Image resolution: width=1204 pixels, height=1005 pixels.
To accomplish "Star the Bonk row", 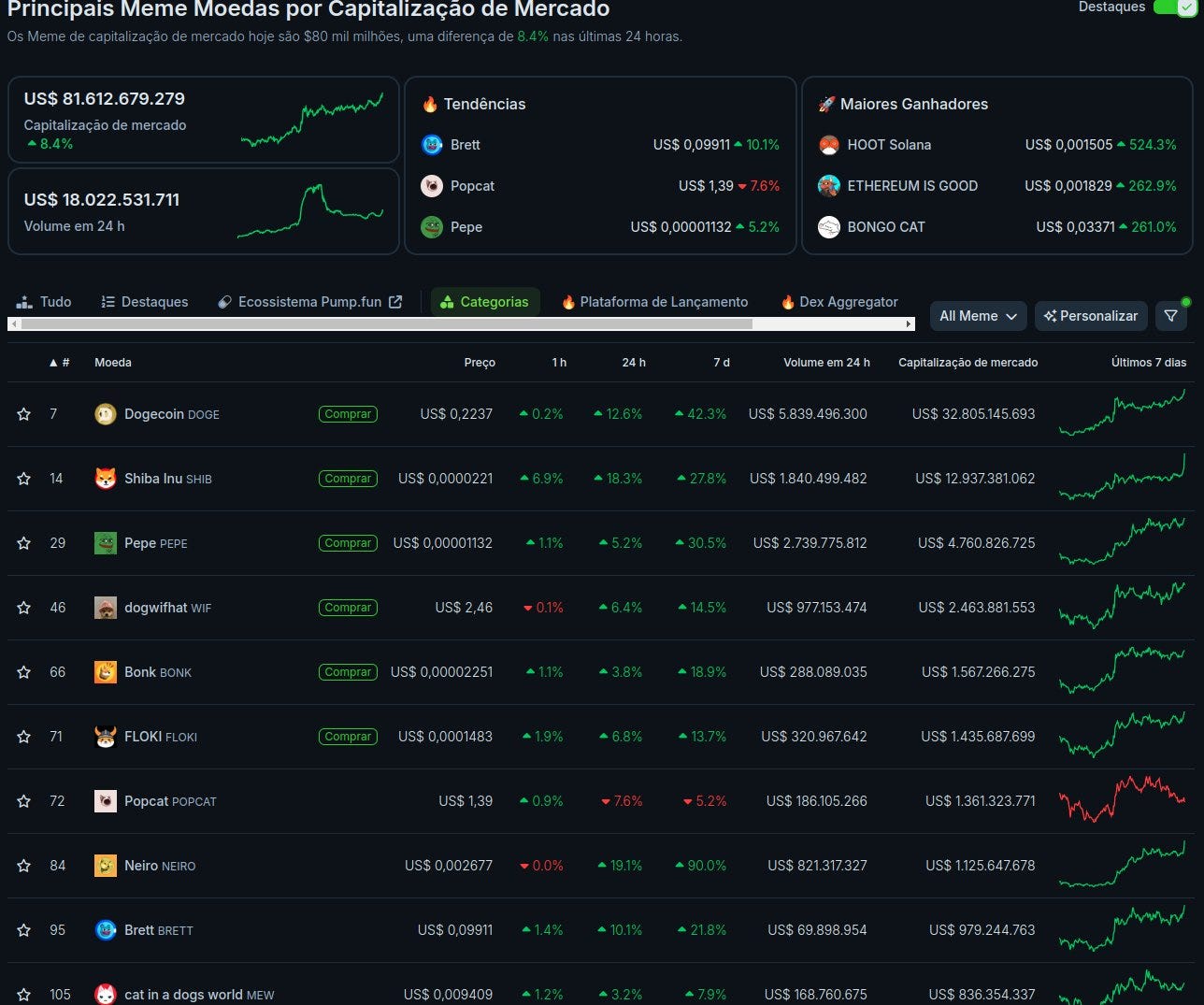I will pyautogui.click(x=24, y=672).
